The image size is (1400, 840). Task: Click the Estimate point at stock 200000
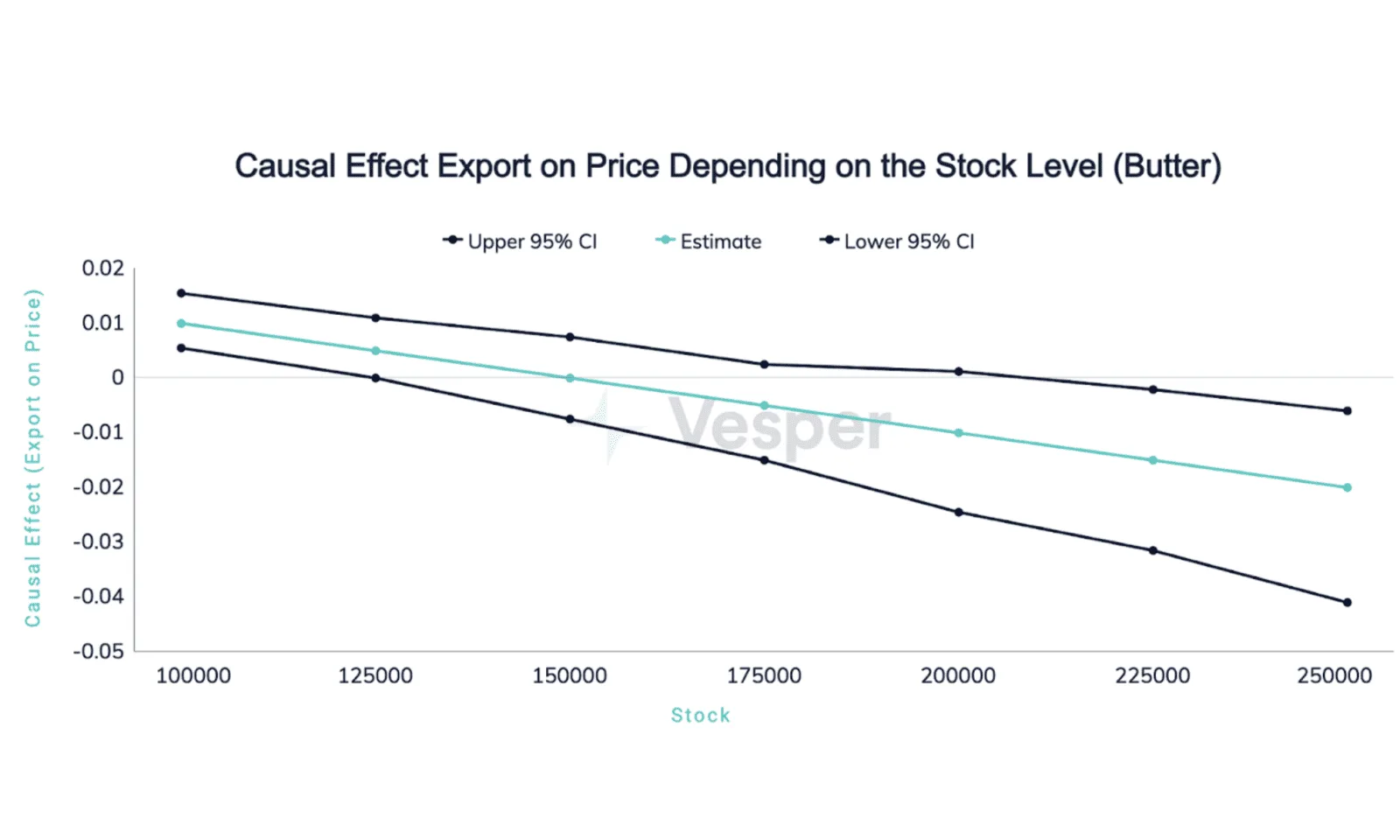coord(958,432)
